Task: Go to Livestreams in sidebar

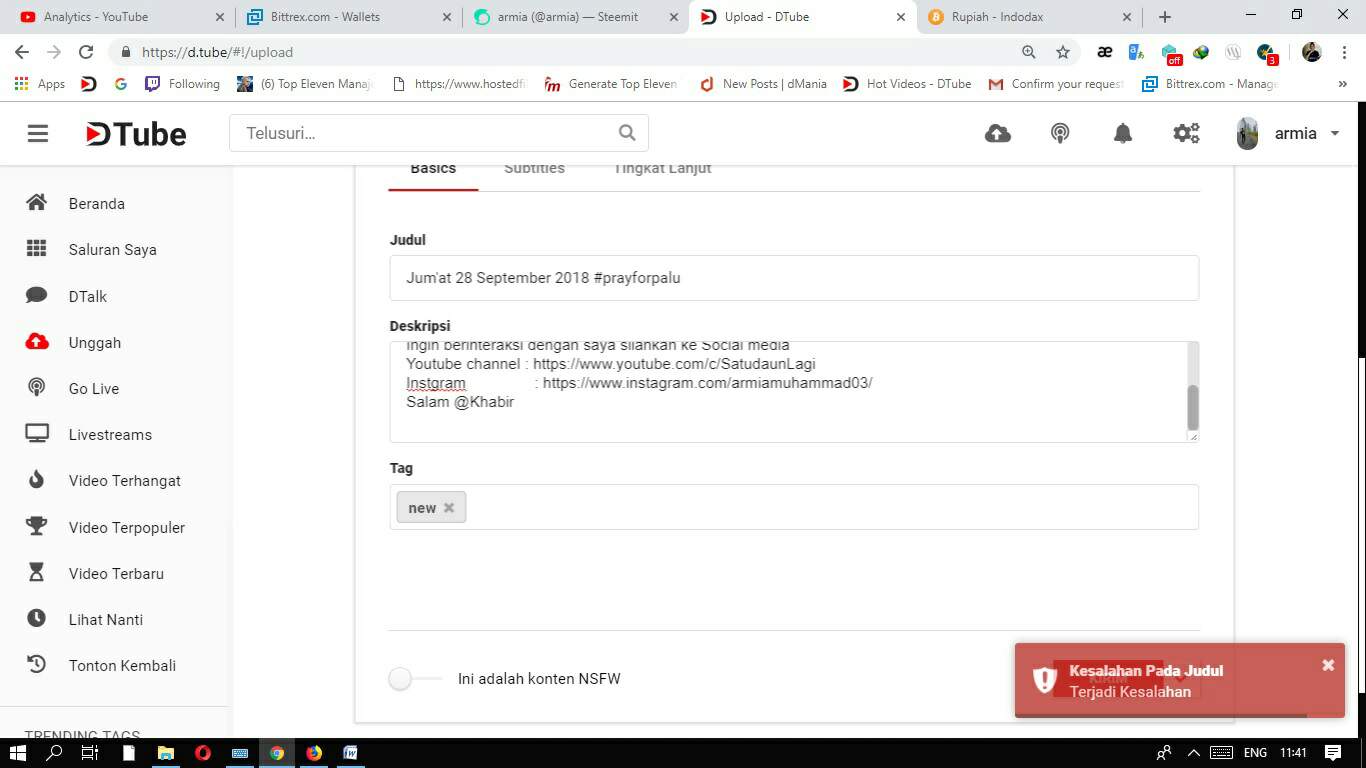Action: pos(110,435)
